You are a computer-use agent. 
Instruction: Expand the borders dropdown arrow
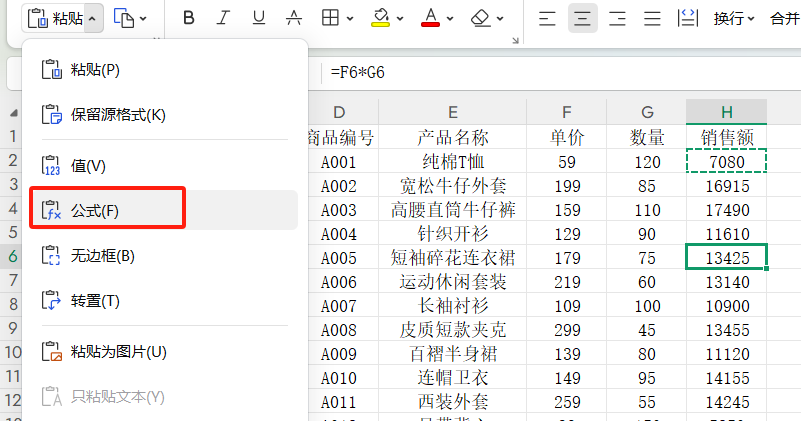(x=349, y=19)
